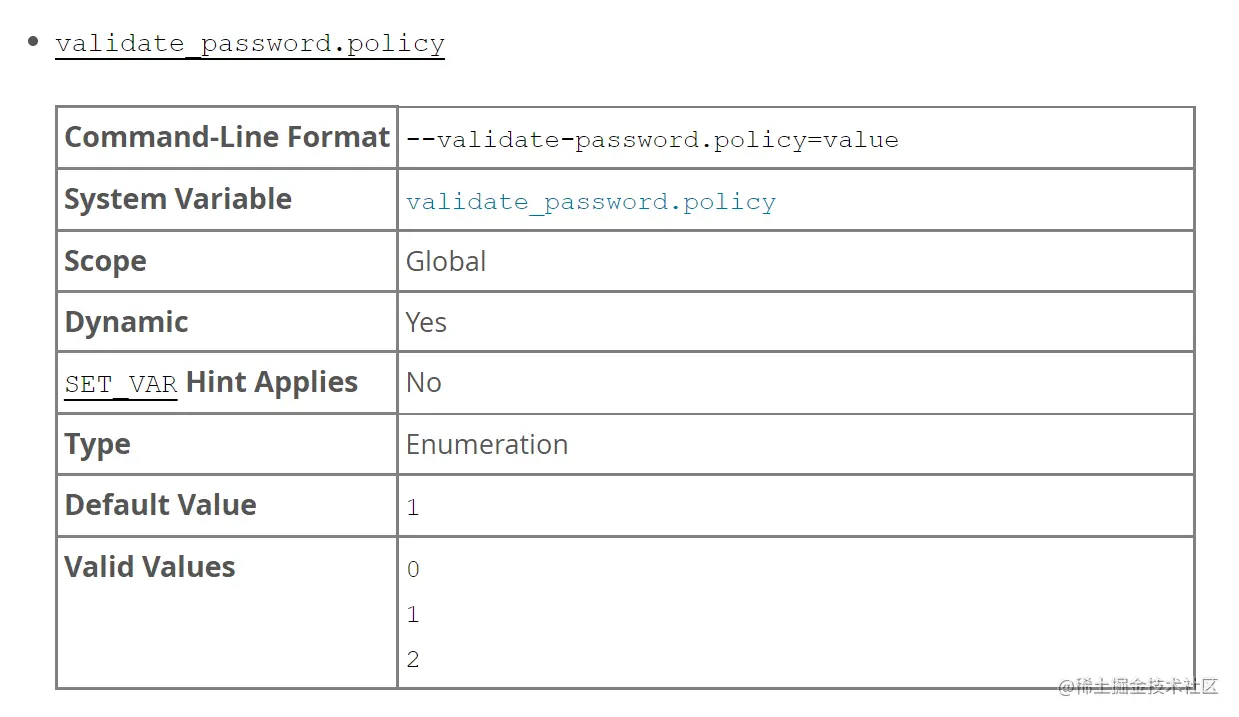Select valid value 2 in the list
The width and height of the screenshot is (1239, 717).
(x=413, y=660)
